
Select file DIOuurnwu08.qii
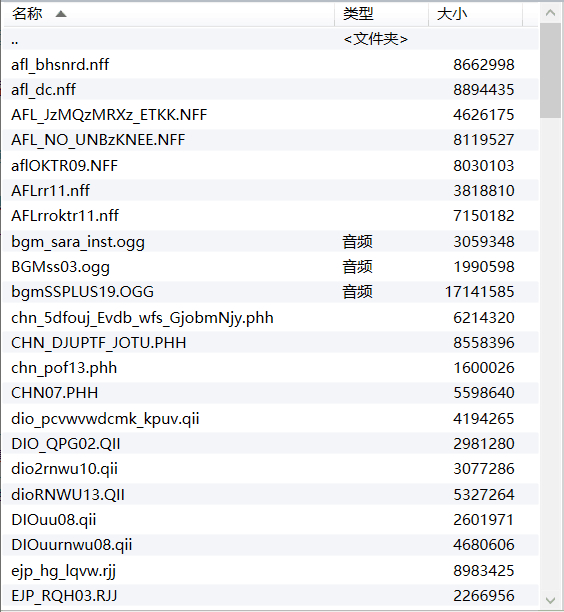coord(271,545)
